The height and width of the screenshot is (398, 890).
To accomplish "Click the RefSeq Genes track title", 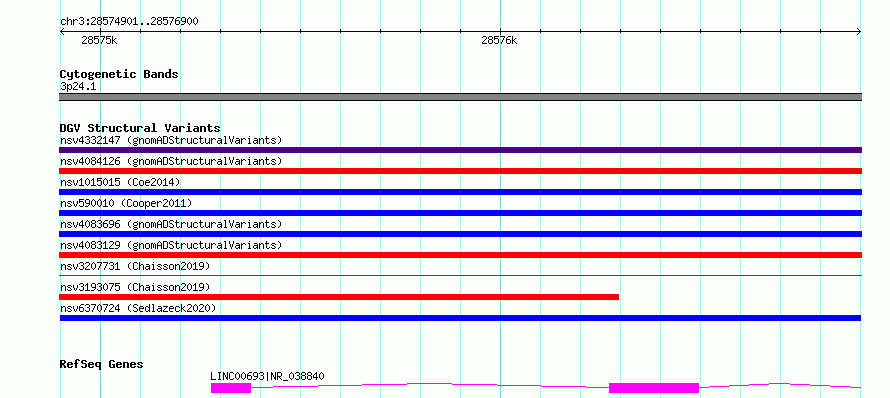I will [x=101, y=364].
